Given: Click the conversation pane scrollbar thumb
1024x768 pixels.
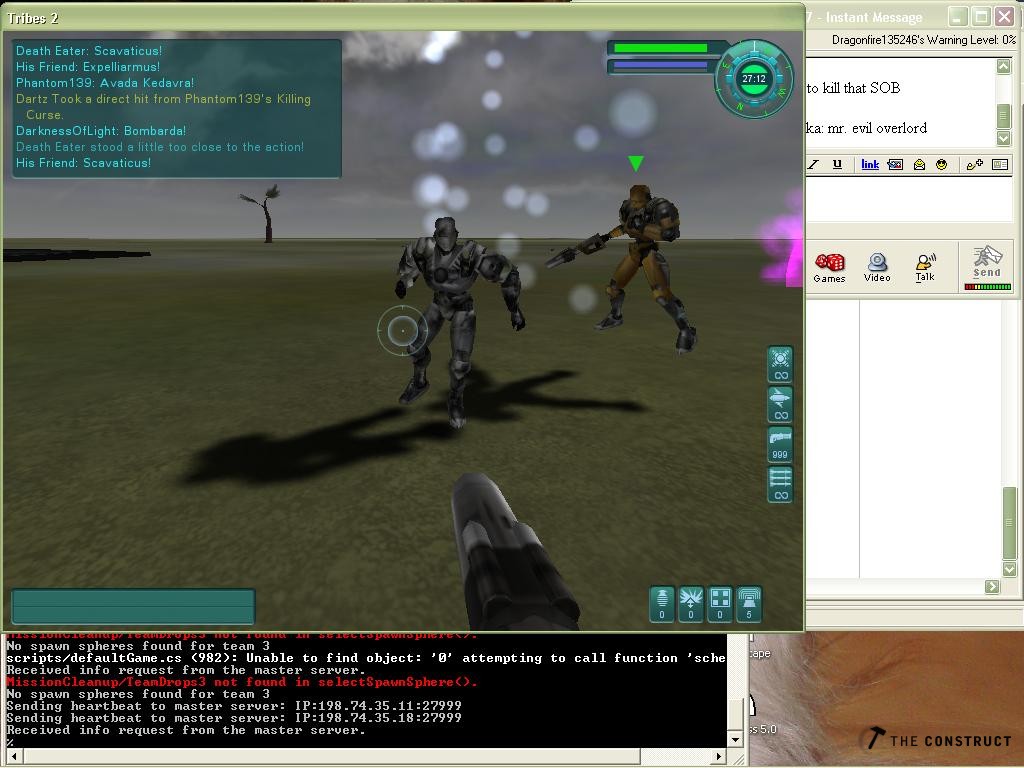Looking at the screenshot, I should coord(1004,116).
